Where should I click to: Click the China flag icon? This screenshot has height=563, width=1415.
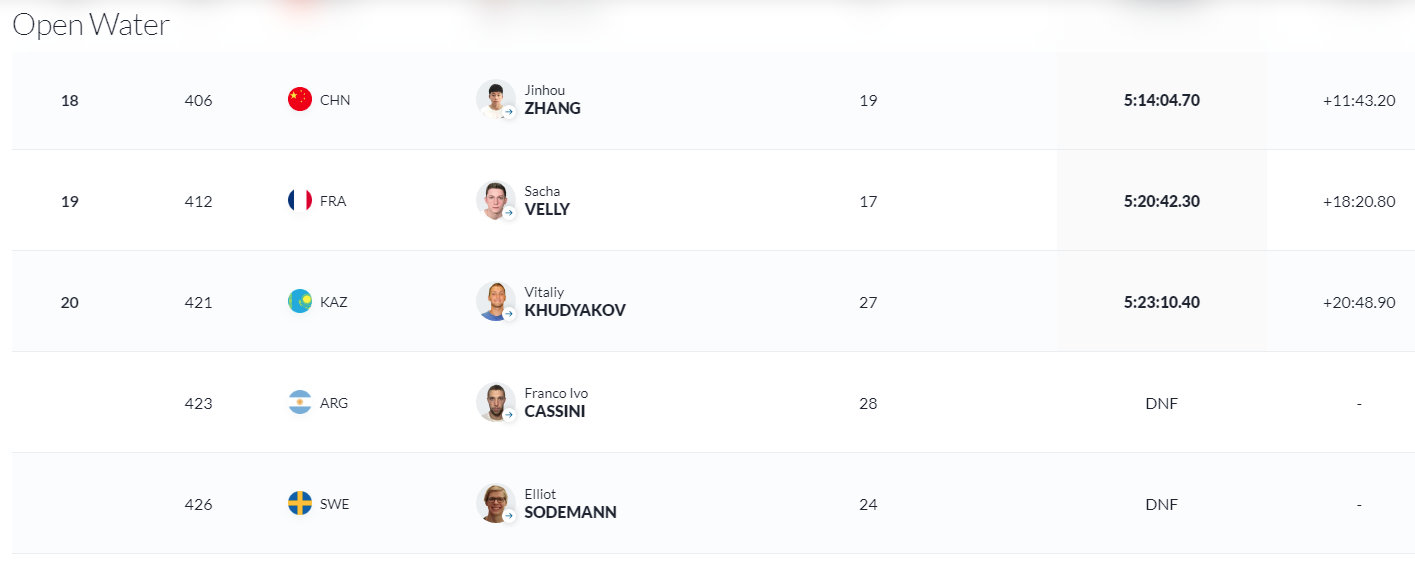[x=300, y=100]
